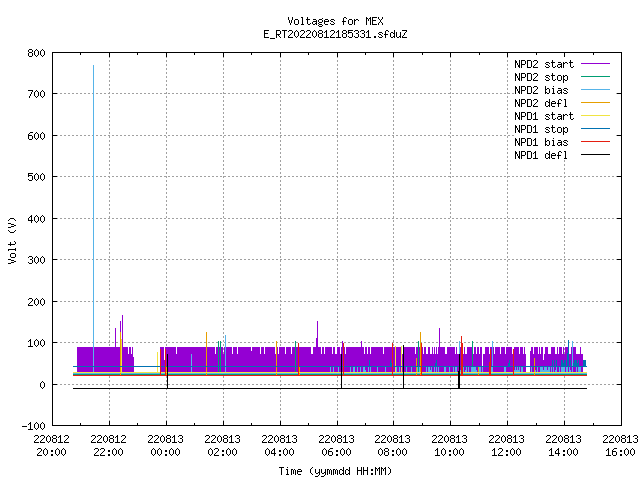This screenshot has width=640, height=480.
Task: Click the '220813 10:00' x-axis tick label
Action: (449, 446)
